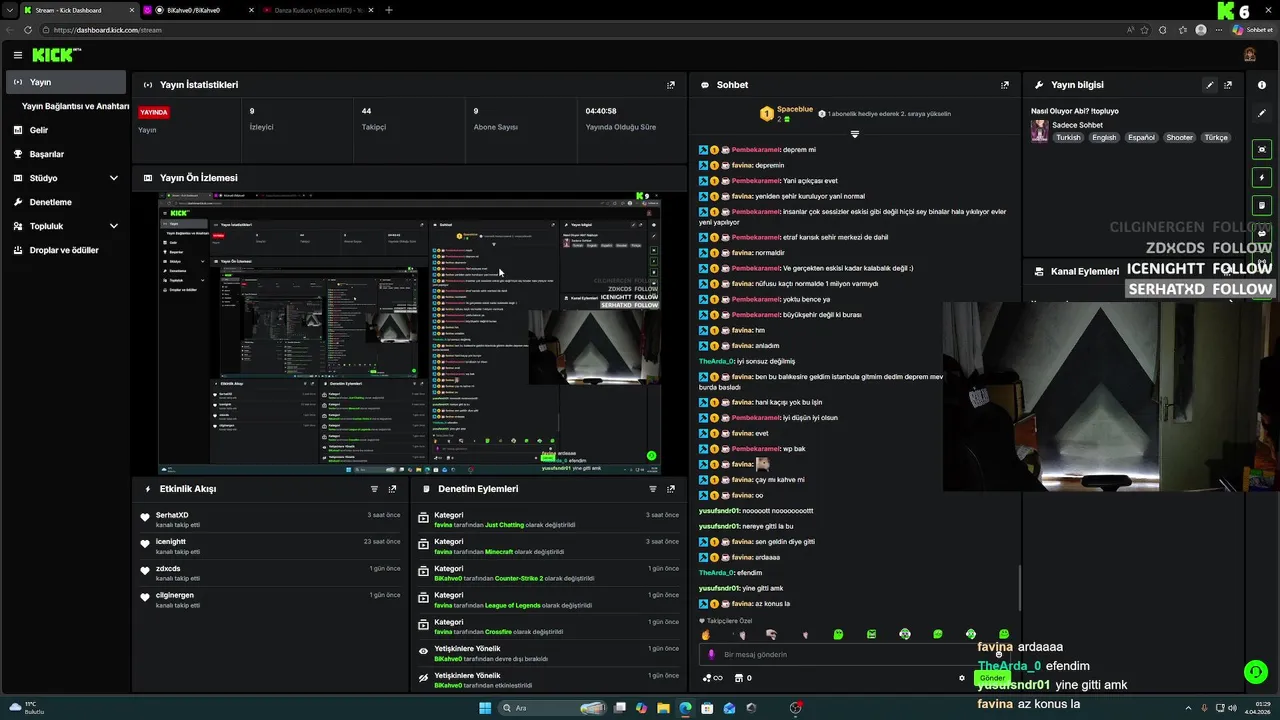This screenshot has height=720, width=1280.
Task: Click the Crossfire category link
Action: click(x=498, y=632)
